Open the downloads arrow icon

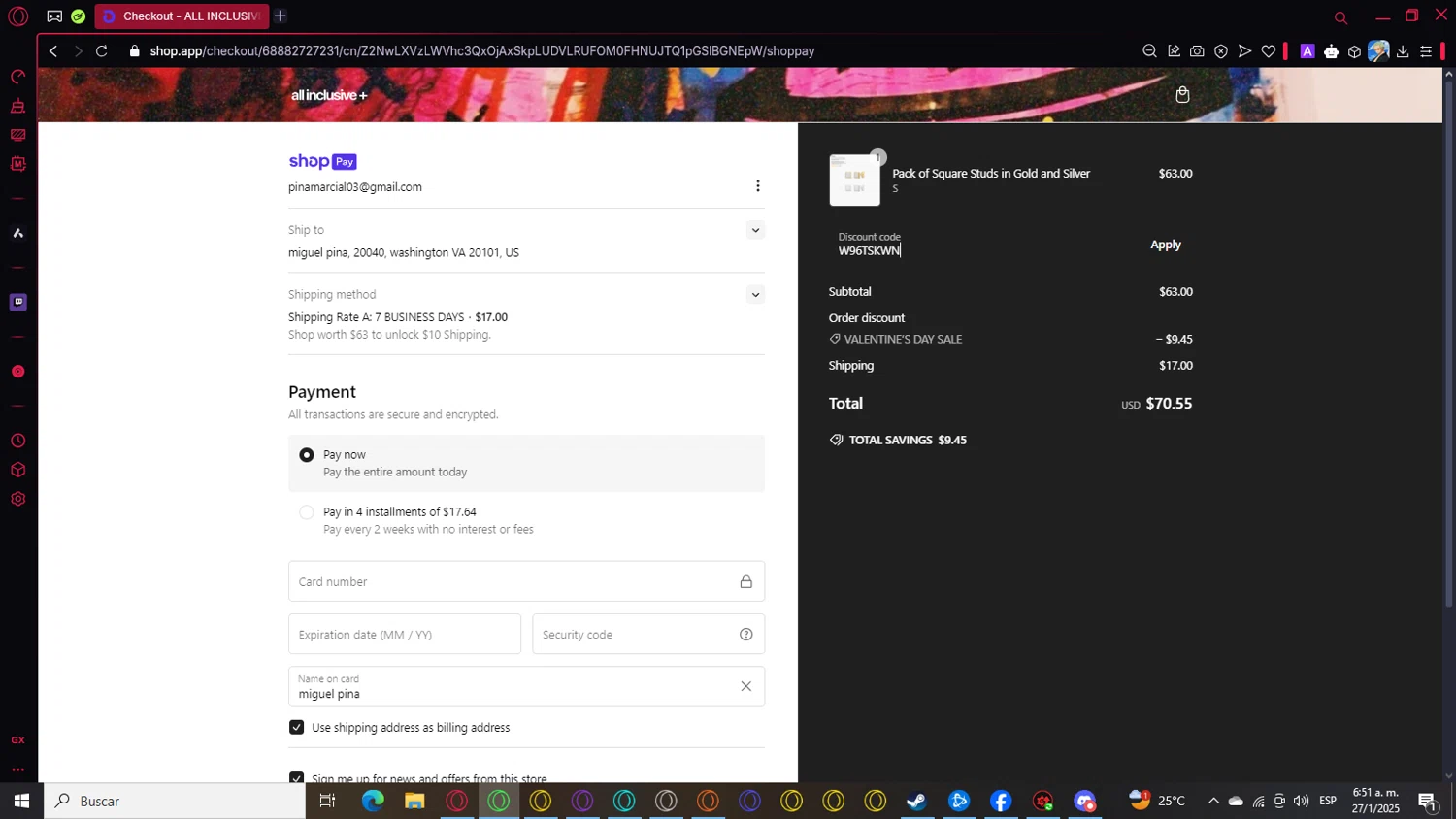point(1403,51)
